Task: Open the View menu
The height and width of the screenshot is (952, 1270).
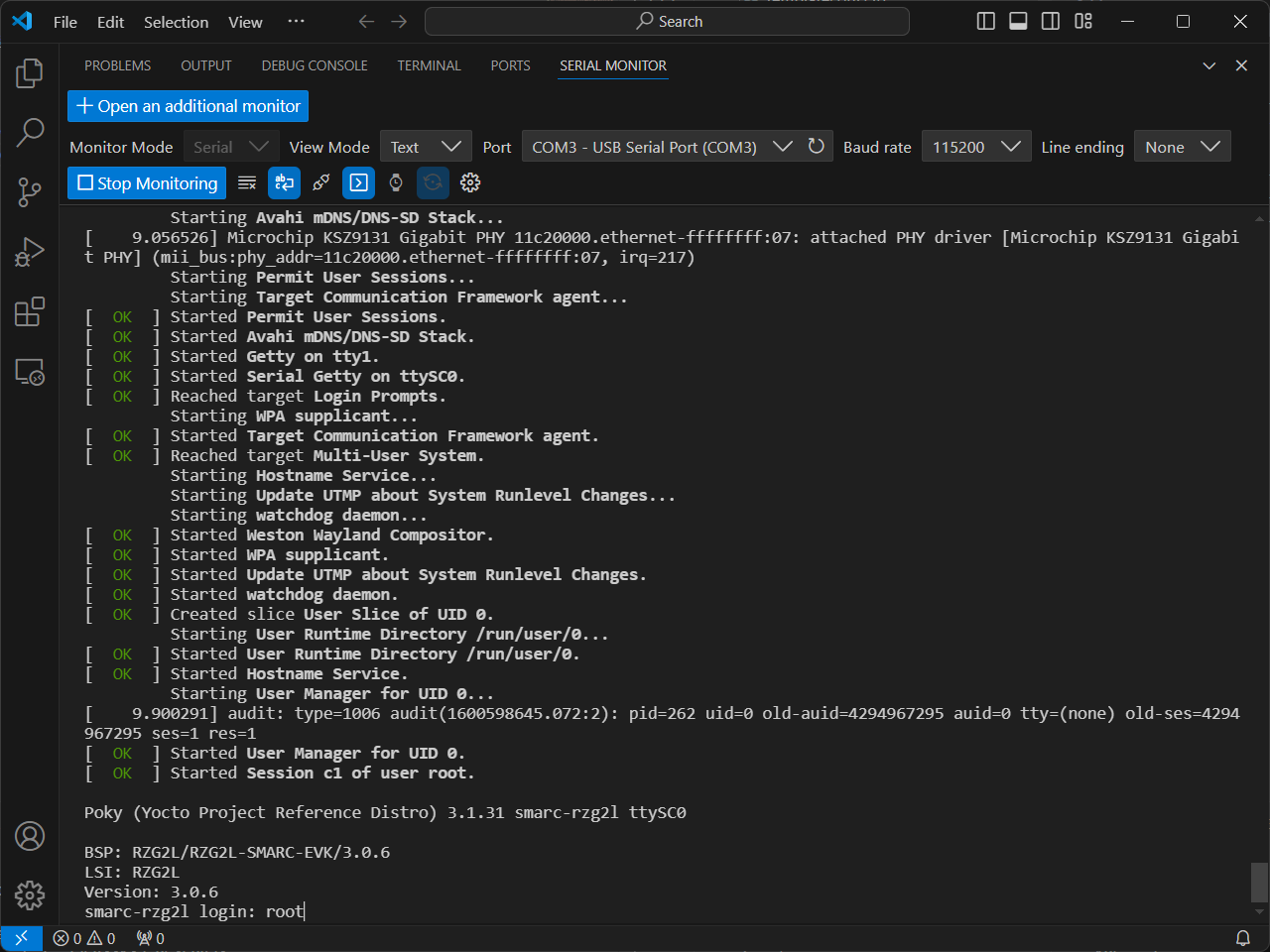Action: point(245,22)
